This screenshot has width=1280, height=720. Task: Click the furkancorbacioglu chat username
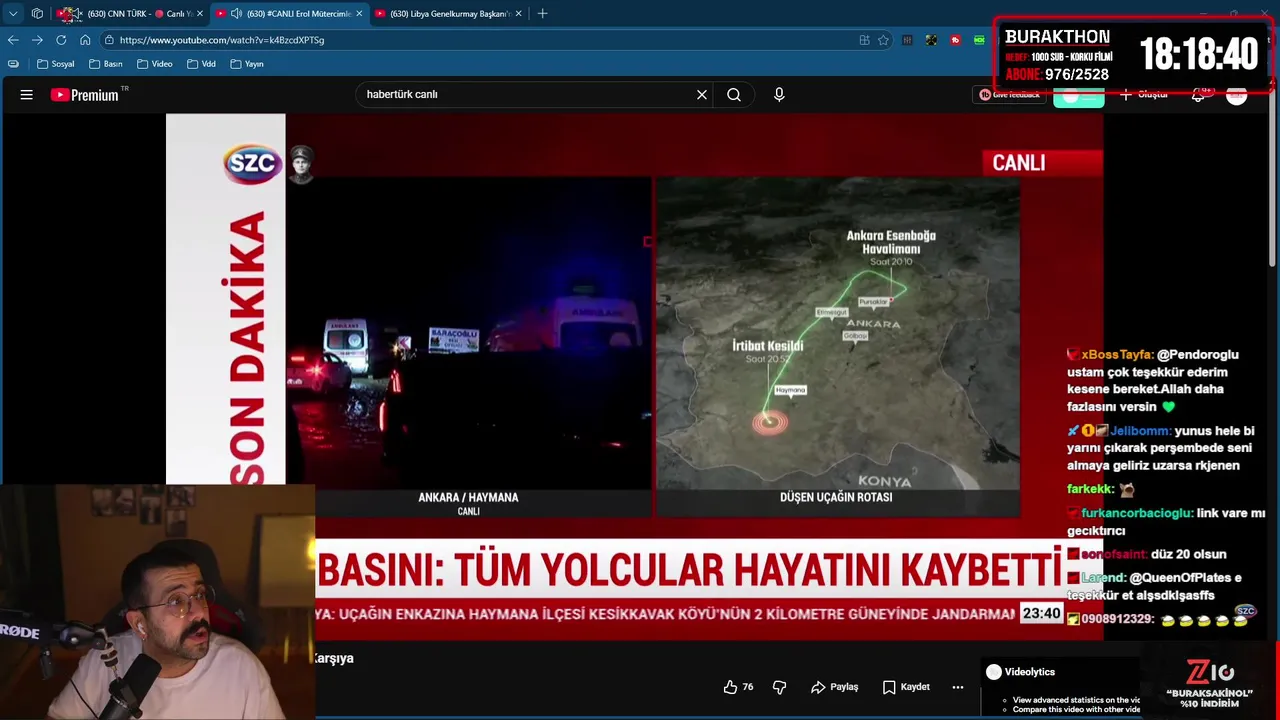(1137, 513)
